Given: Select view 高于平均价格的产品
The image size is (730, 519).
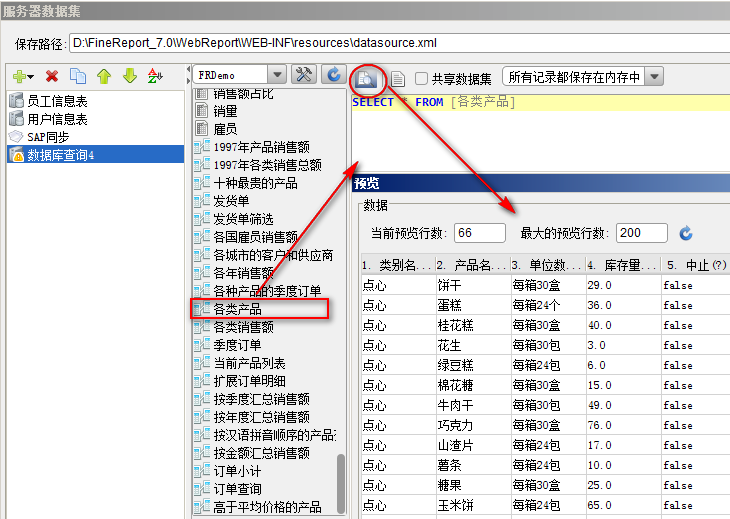Looking at the screenshot, I should click(265, 507).
